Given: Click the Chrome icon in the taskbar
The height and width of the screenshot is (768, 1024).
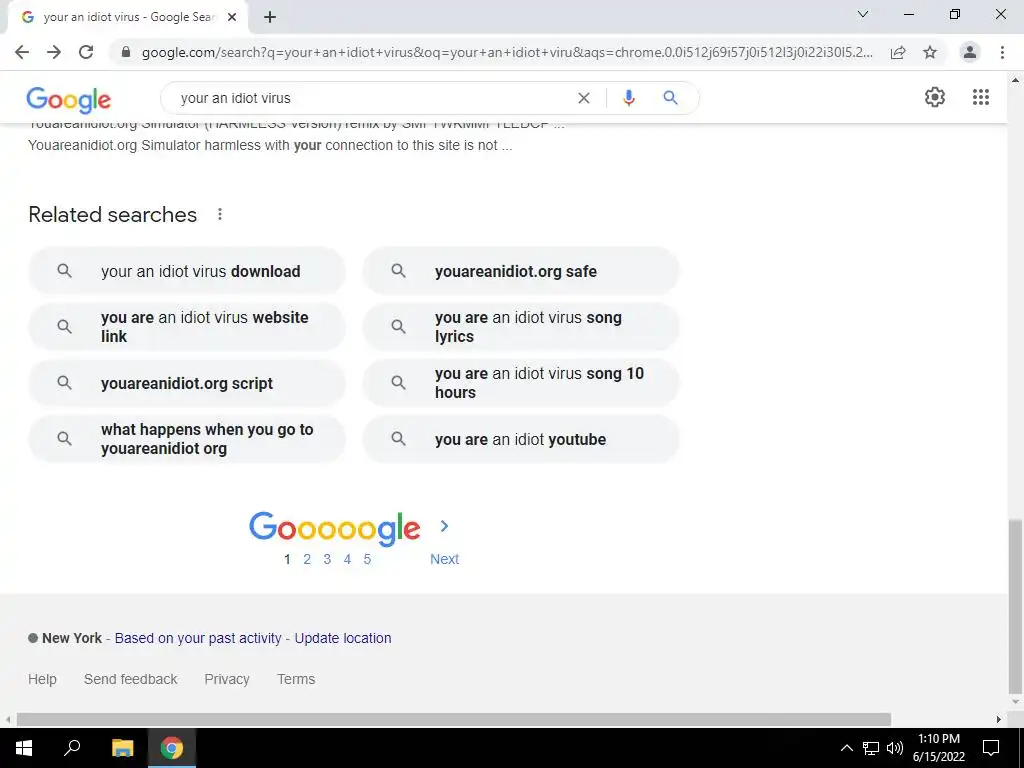Looking at the screenshot, I should tap(172, 748).
